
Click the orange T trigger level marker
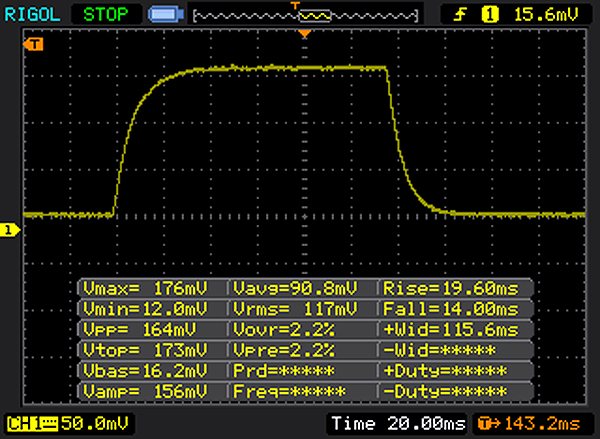(x=33, y=44)
